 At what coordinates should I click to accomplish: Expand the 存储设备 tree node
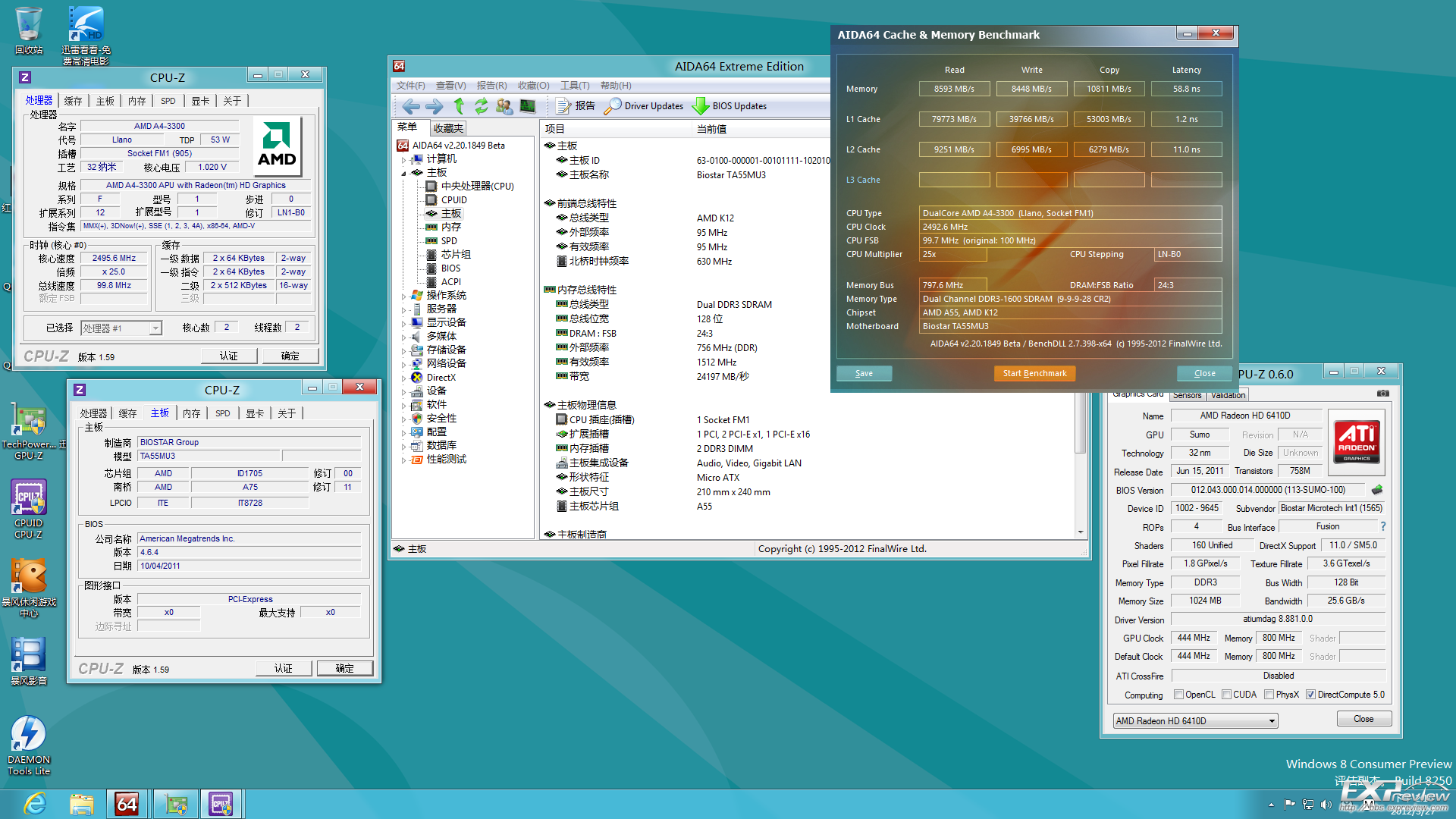click(x=403, y=350)
